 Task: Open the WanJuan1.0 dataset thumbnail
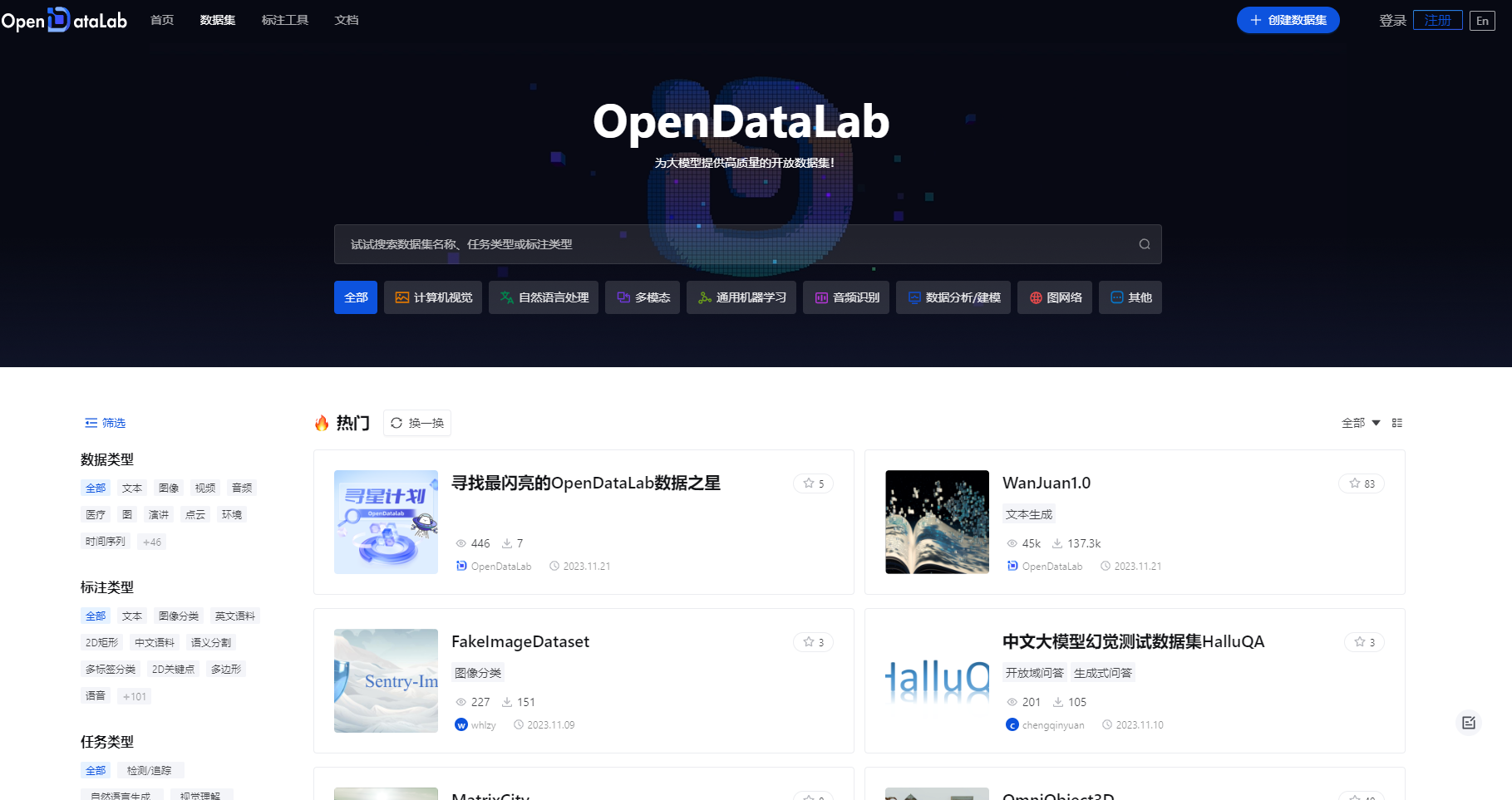click(x=937, y=522)
